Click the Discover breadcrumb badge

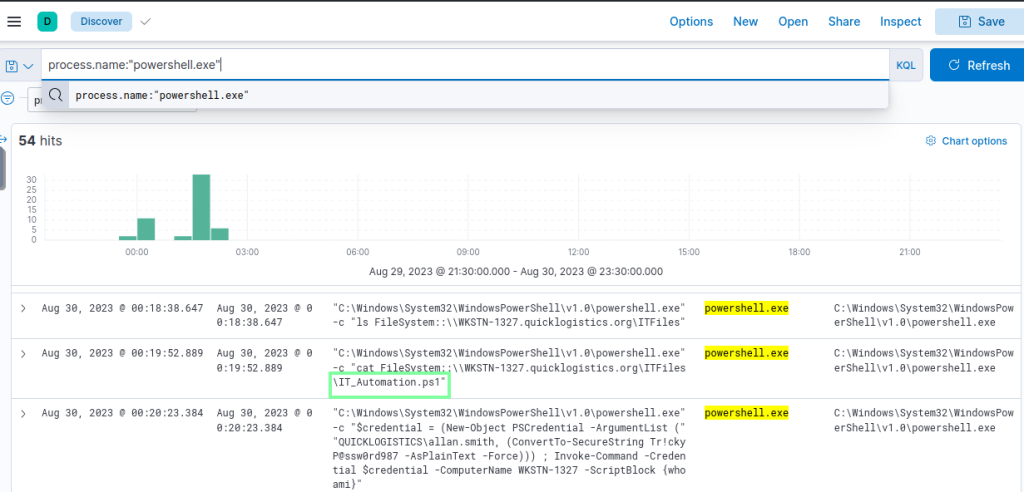pos(101,21)
